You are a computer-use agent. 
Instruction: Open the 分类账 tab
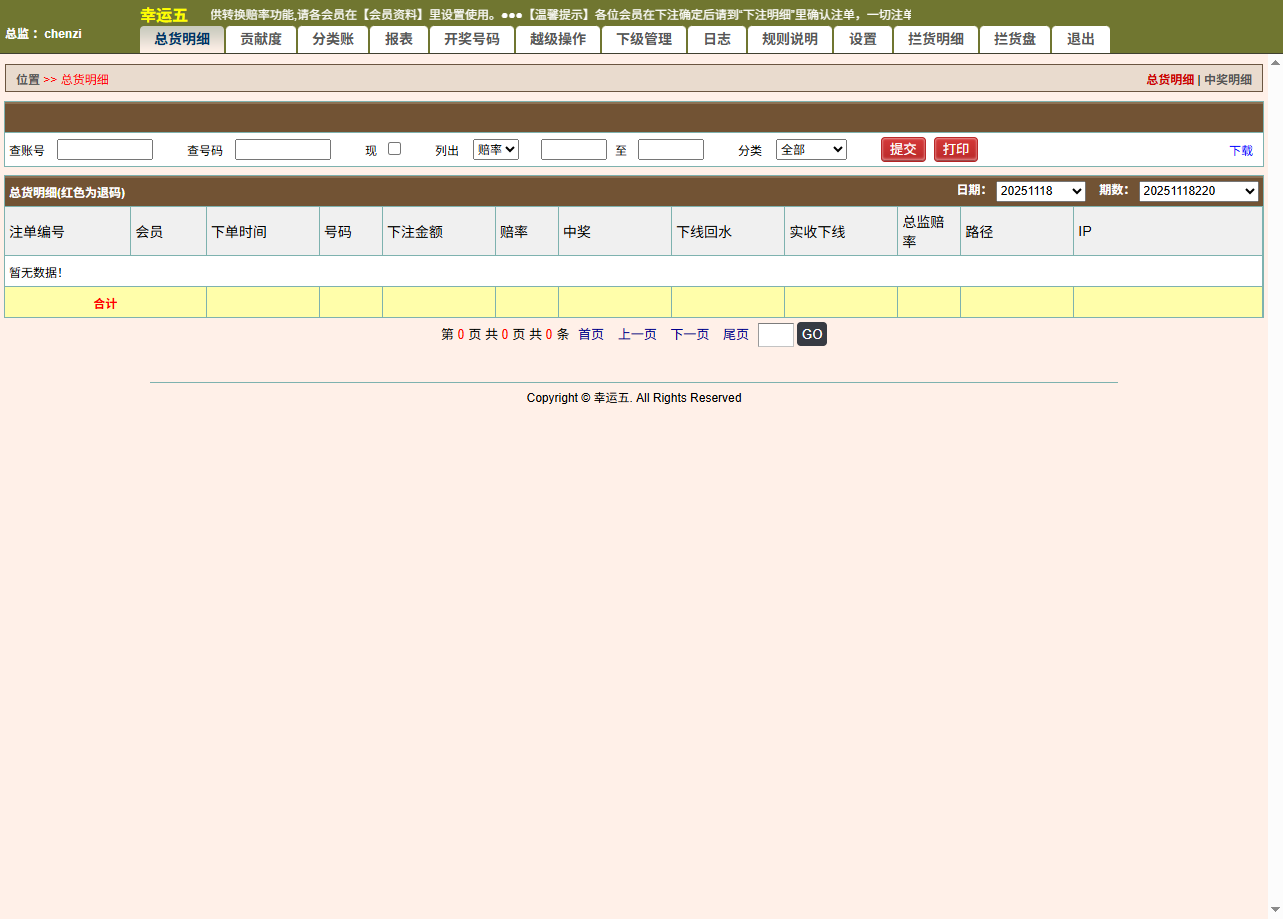(333, 39)
